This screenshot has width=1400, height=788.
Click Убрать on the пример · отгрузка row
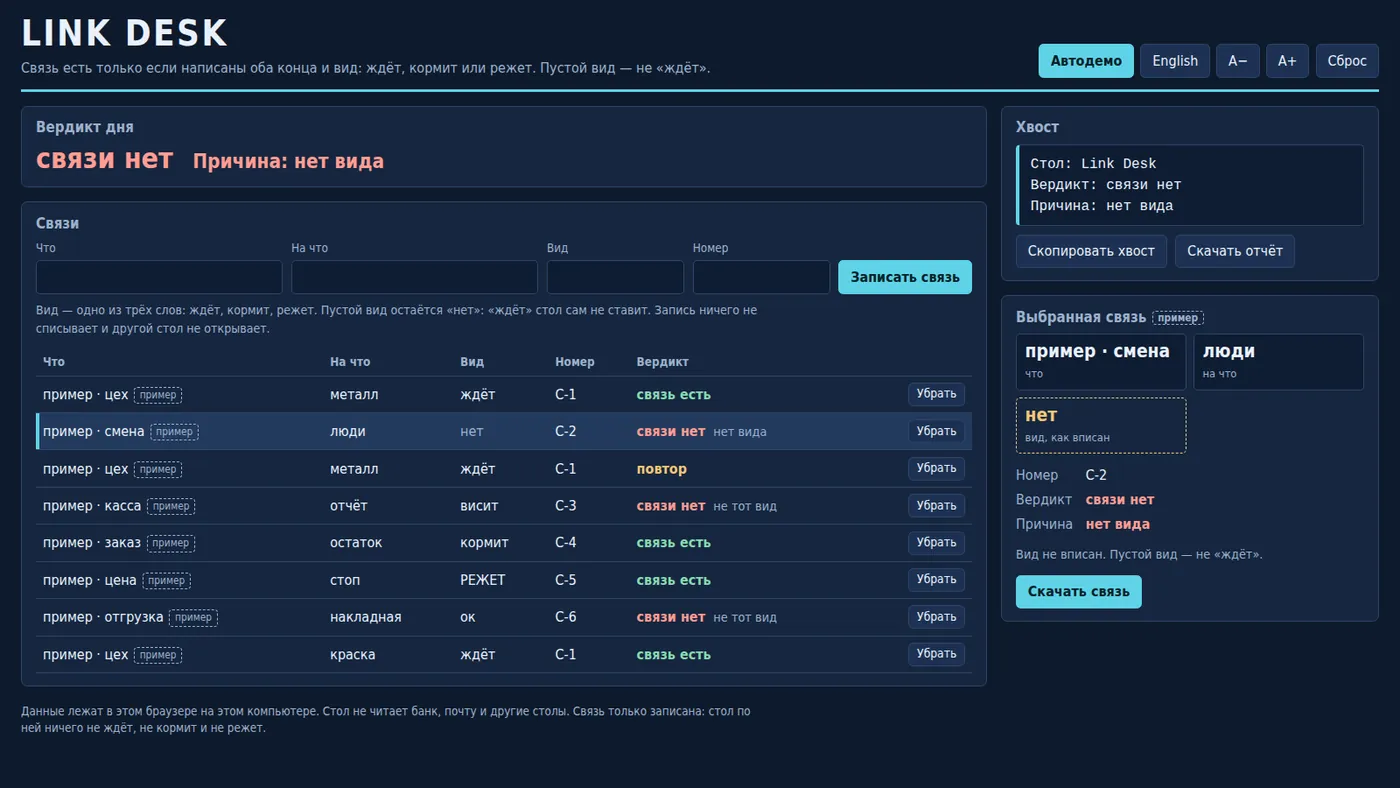tap(937, 616)
